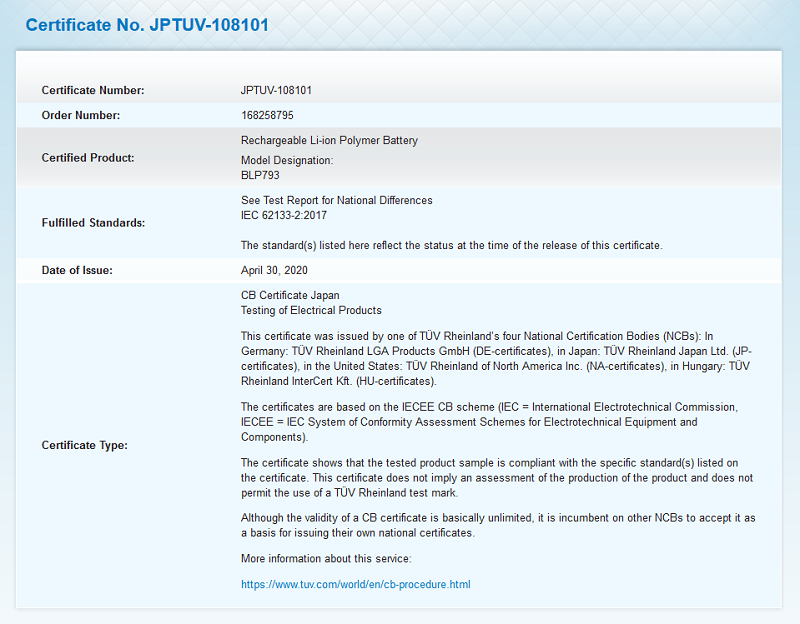The height and width of the screenshot is (624, 800).
Task: Click the 'Certificate Type:' label
Action: click(x=85, y=445)
